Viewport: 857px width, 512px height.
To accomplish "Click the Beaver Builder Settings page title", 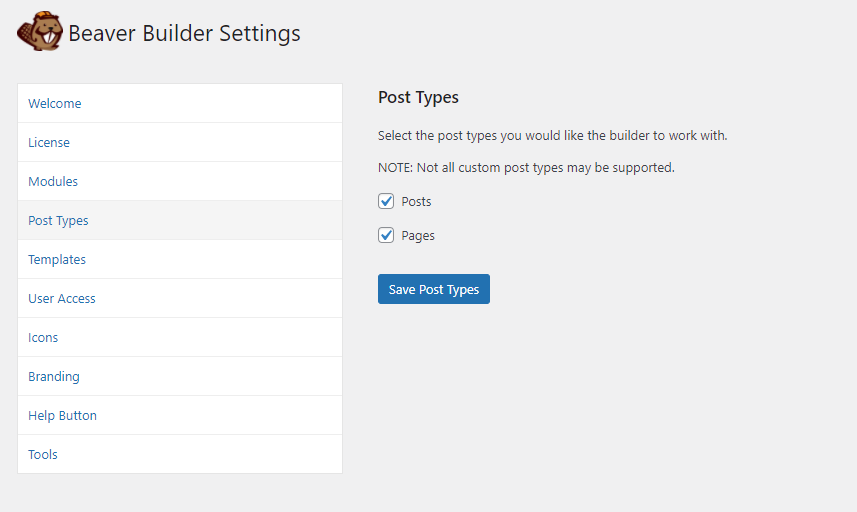I will coord(184,33).
